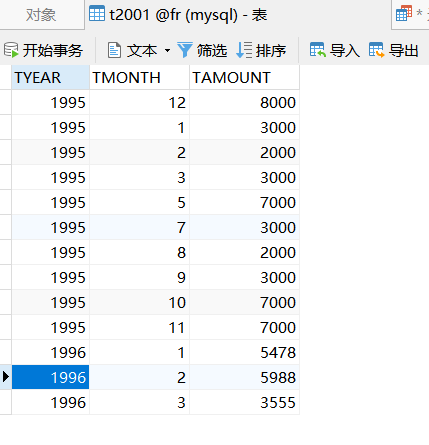Image resolution: width=429 pixels, height=445 pixels.
Task: Click TMONTH cell 9 in 1995
Action: [139, 277]
